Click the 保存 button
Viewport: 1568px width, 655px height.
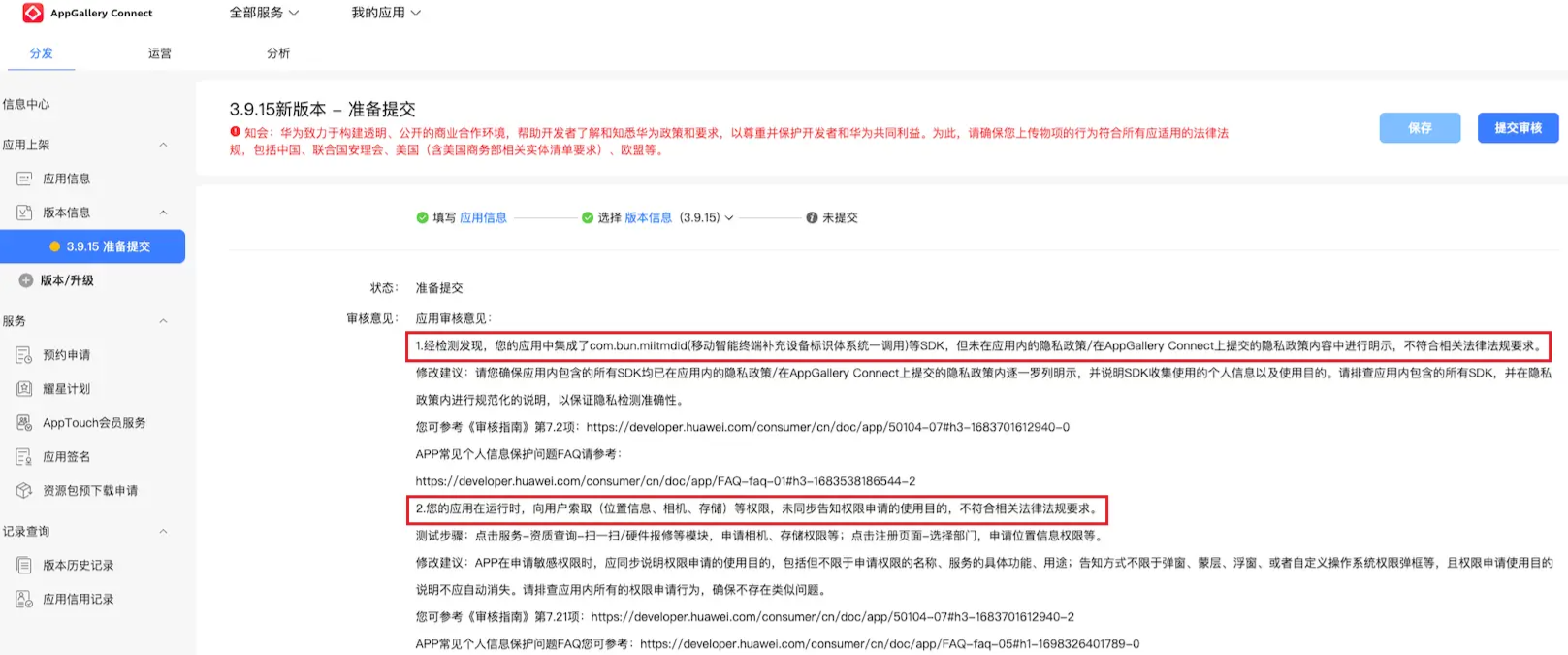1420,128
